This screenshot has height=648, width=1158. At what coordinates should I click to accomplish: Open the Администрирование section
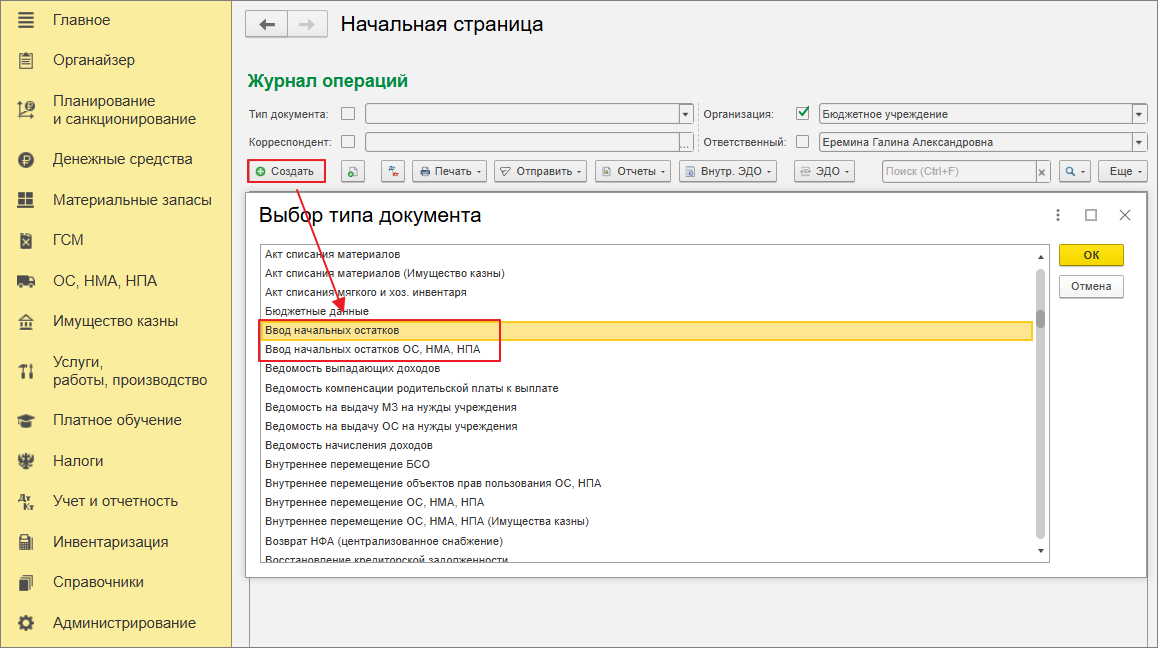point(124,623)
